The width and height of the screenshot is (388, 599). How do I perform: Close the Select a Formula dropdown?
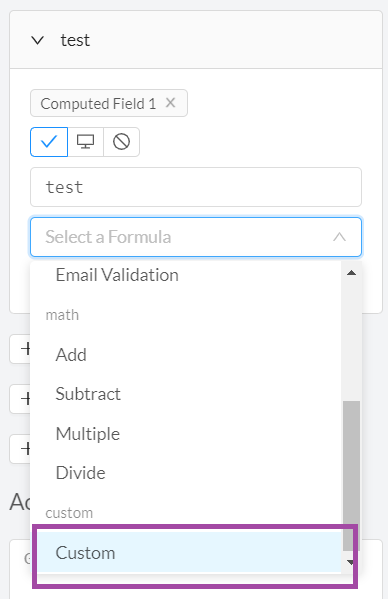tap(340, 237)
